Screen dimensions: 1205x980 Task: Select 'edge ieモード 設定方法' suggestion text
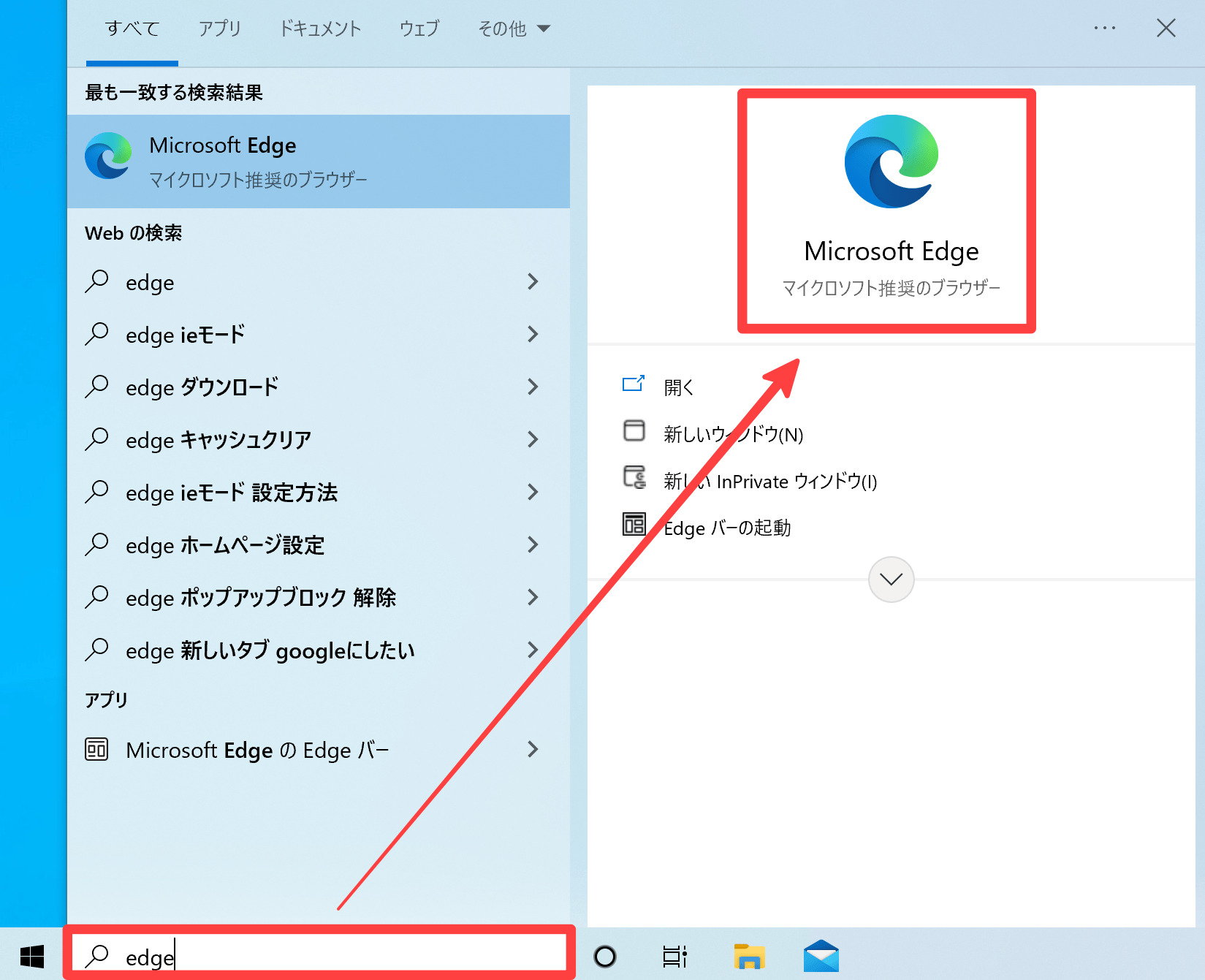(x=232, y=492)
